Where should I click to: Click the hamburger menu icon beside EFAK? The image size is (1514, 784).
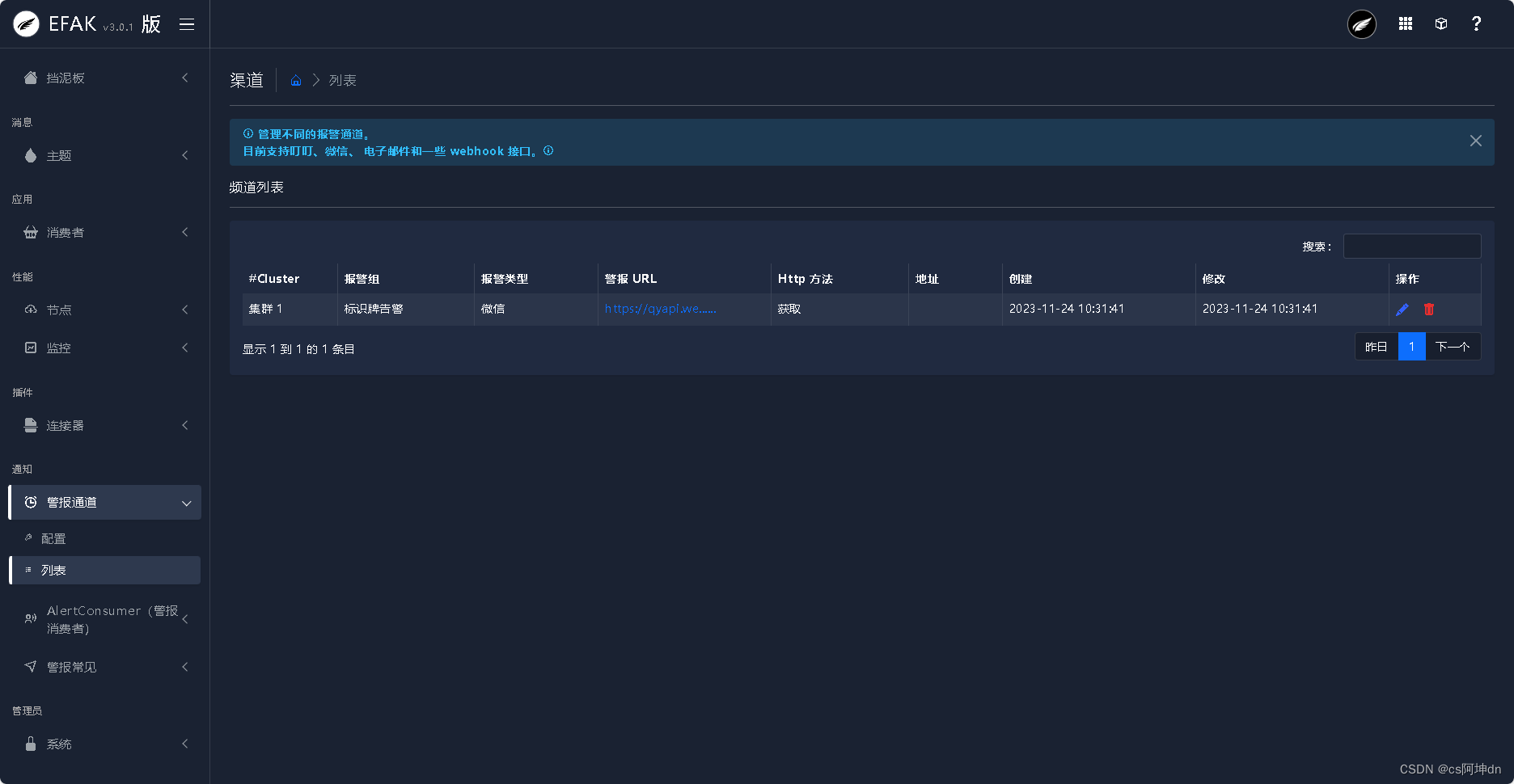187,23
